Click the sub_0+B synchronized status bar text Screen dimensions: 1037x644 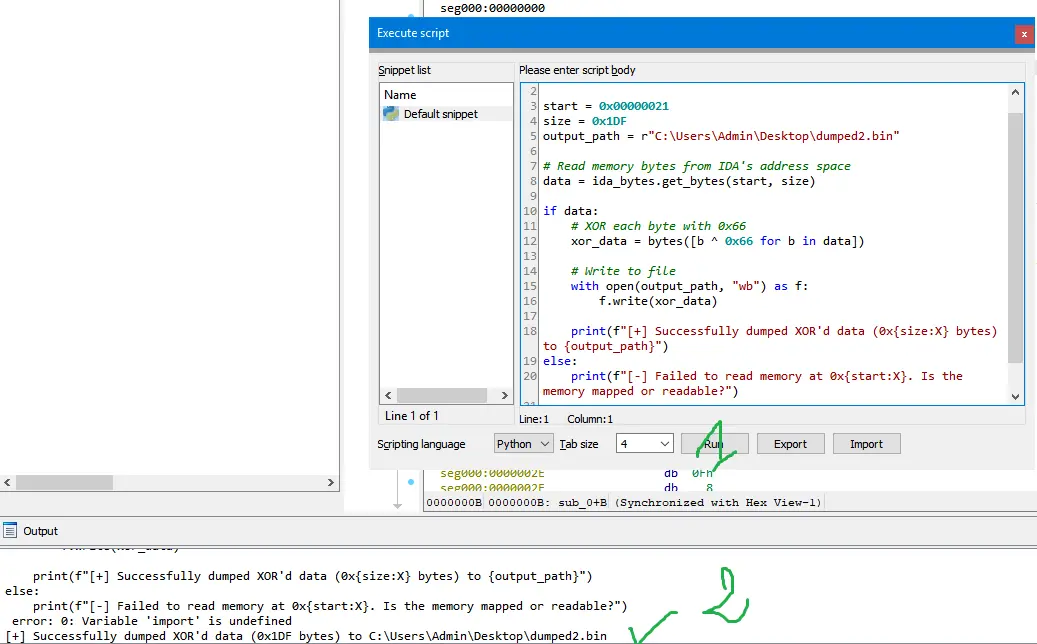click(x=624, y=503)
